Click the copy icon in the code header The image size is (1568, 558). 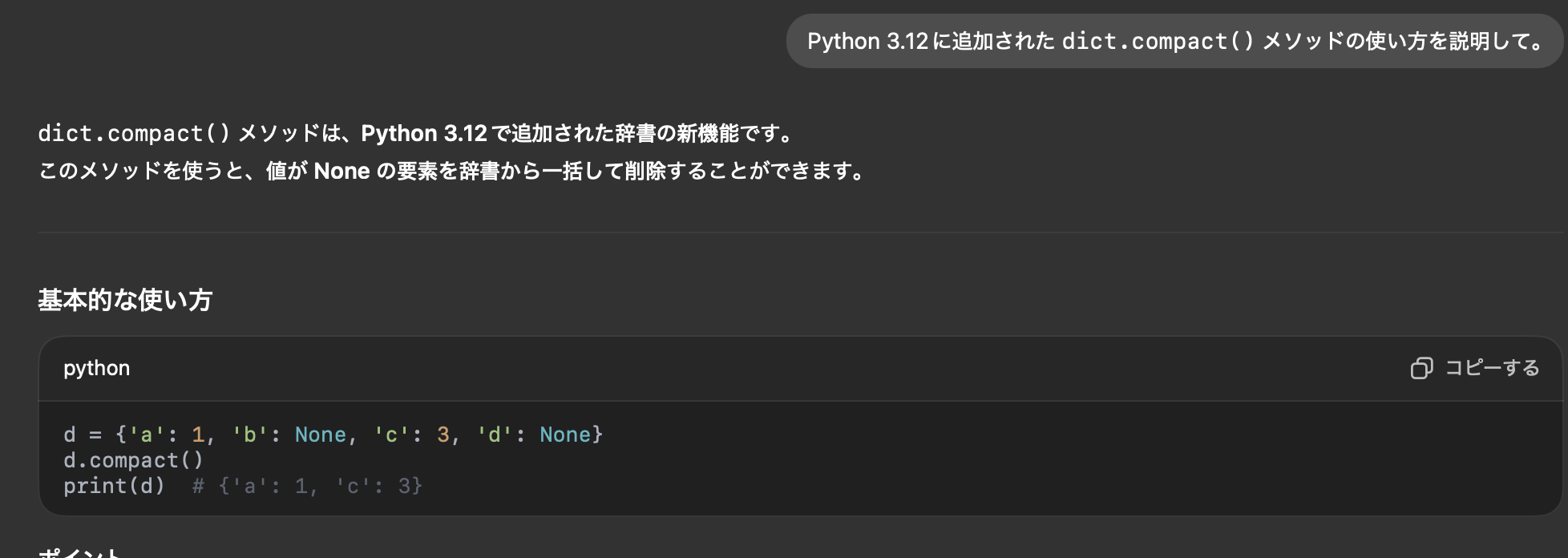1422,368
